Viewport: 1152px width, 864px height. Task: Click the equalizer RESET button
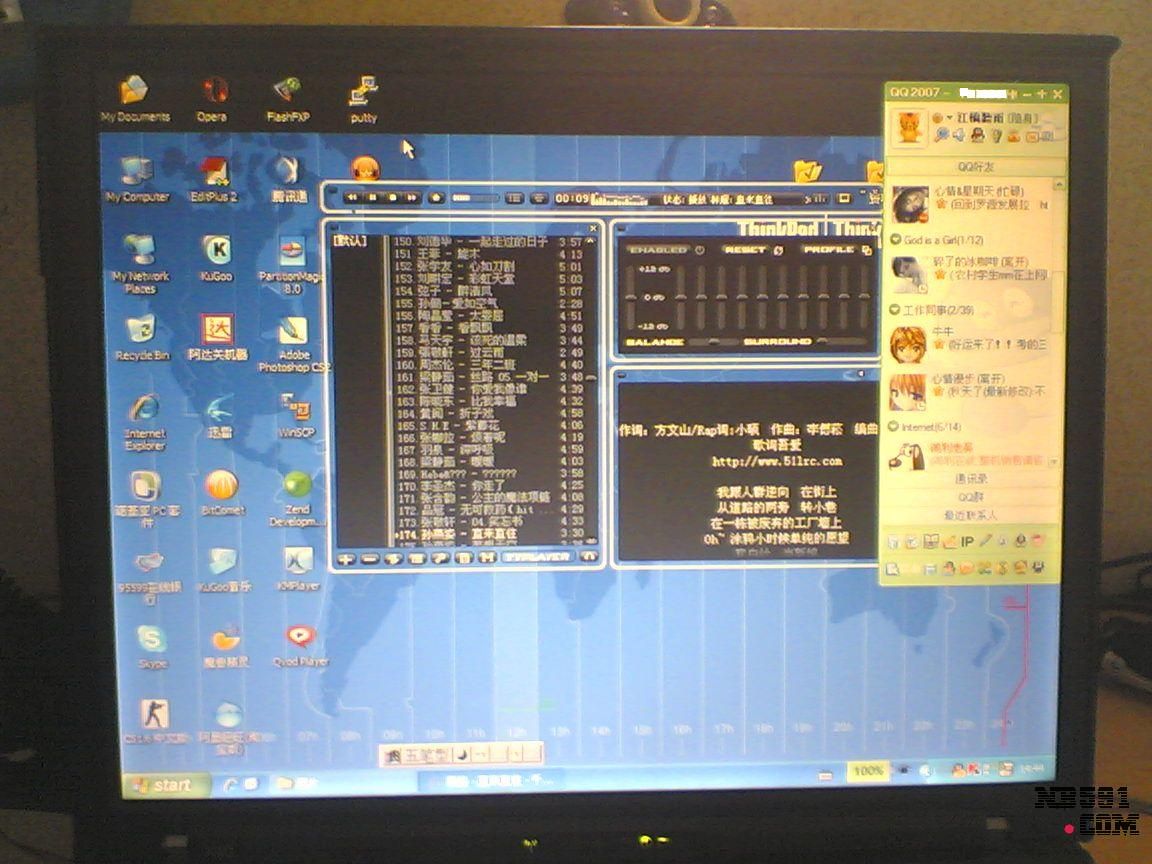click(x=753, y=250)
